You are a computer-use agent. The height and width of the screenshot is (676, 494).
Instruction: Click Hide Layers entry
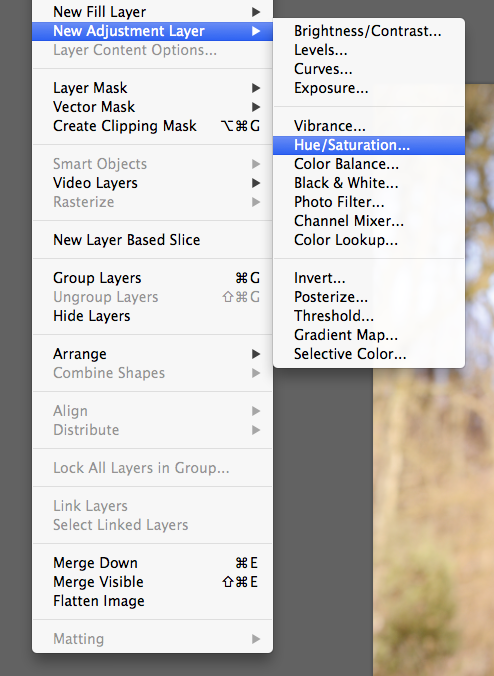tap(152, 316)
